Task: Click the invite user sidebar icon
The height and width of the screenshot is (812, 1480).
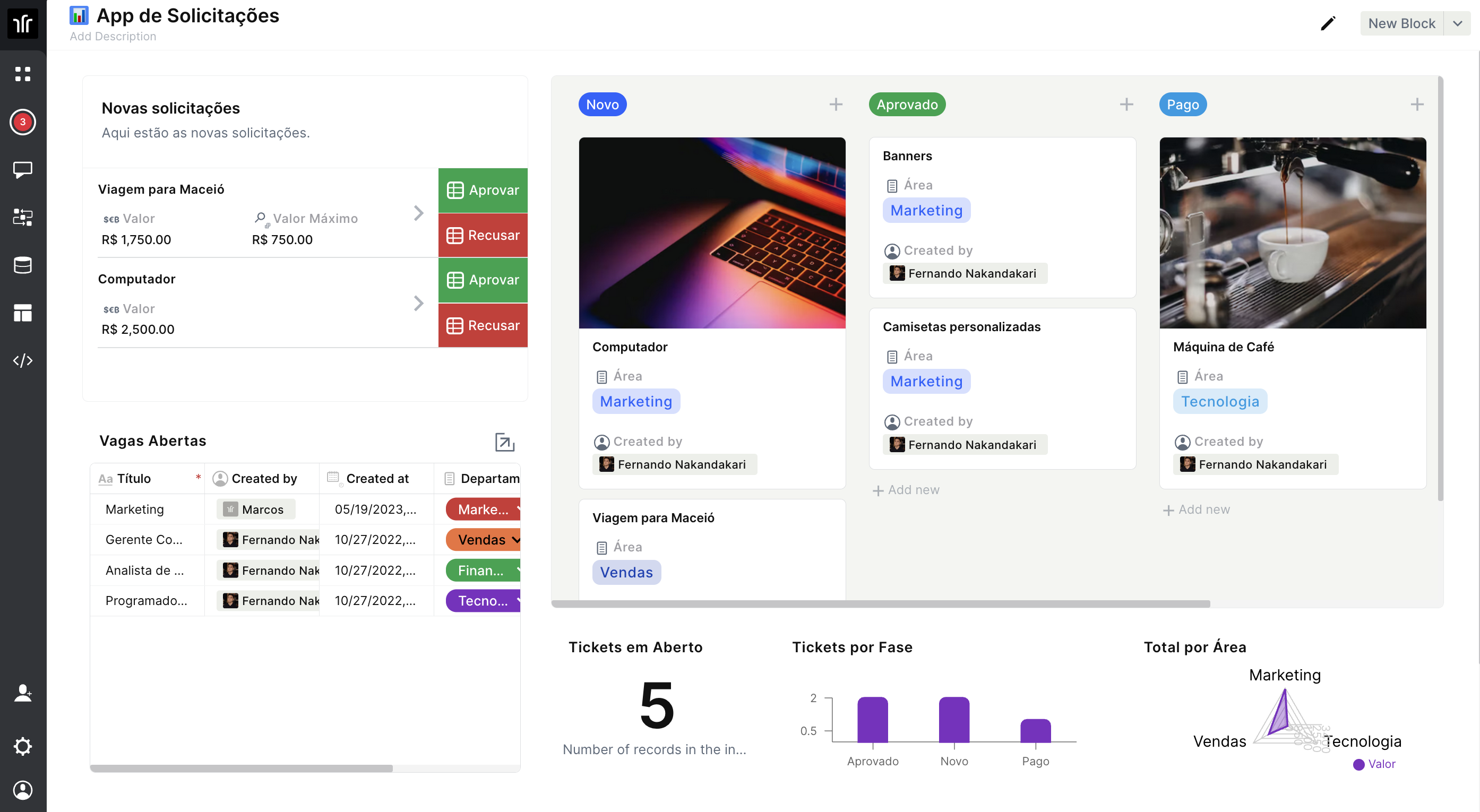Action: tap(22, 693)
